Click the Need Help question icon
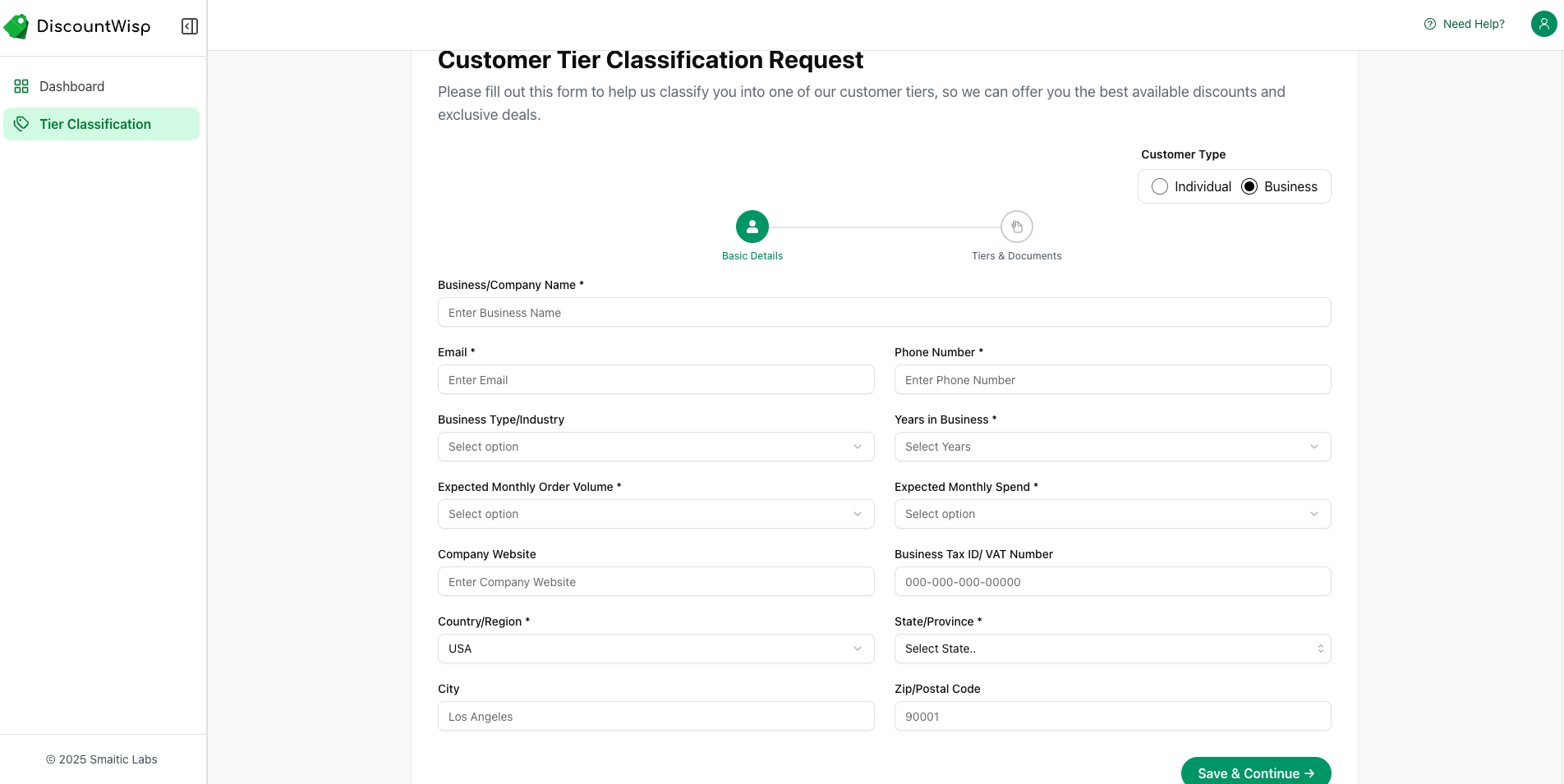The width and height of the screenshot is (1564, 784). point(1430,24)
